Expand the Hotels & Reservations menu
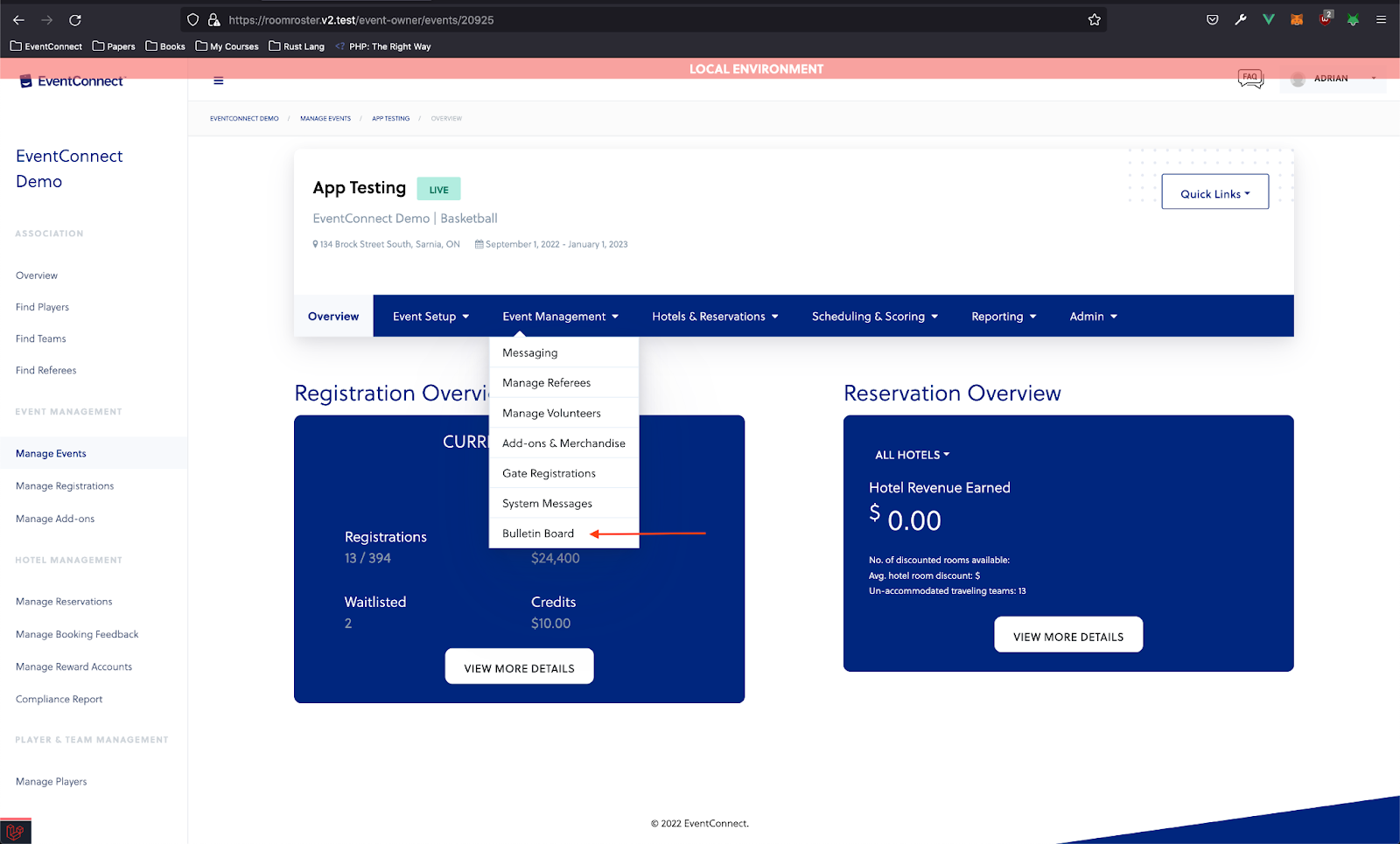 [x=715, y=317]
